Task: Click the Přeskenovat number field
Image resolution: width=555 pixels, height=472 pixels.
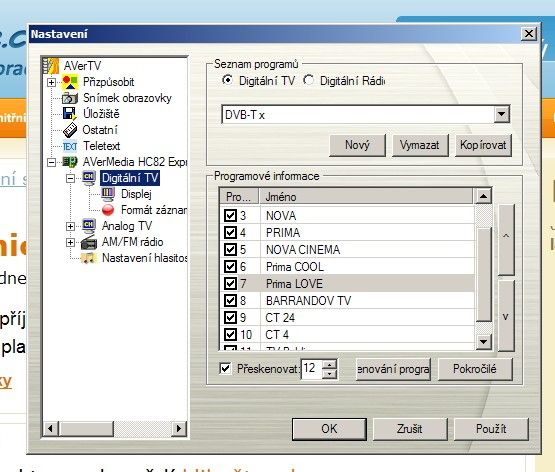Action: coord(311,369)
